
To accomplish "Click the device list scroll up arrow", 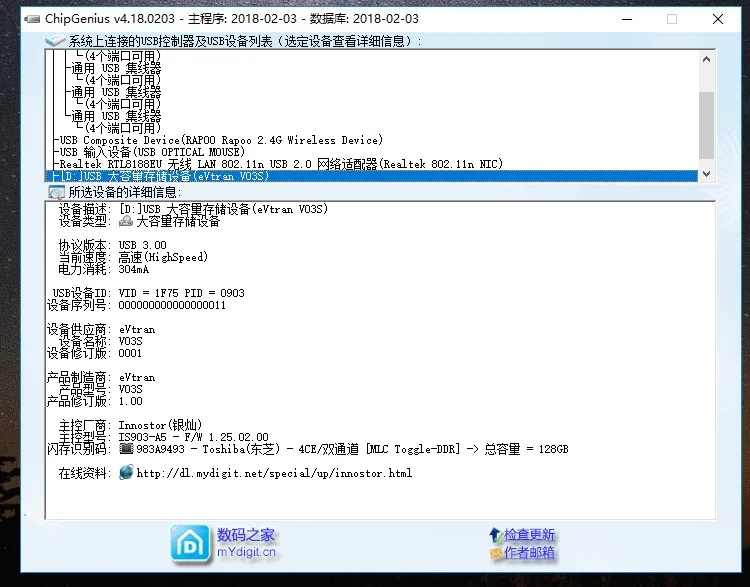I will point(706,59).
